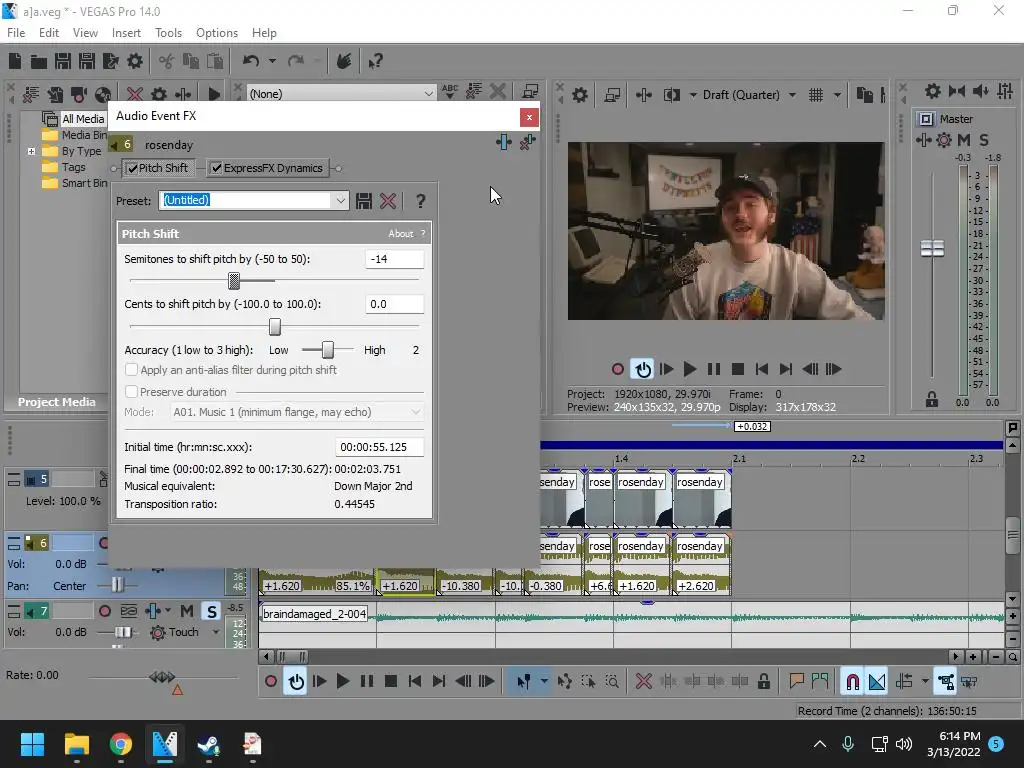Screen dimensions: 1024x768
Task: Open the Options menu
Action: [217, 33]
